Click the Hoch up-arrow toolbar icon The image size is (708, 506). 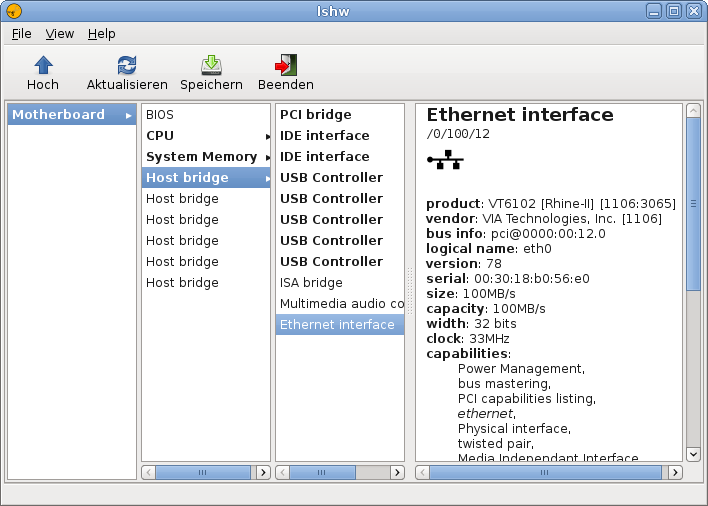coord(43,66)
